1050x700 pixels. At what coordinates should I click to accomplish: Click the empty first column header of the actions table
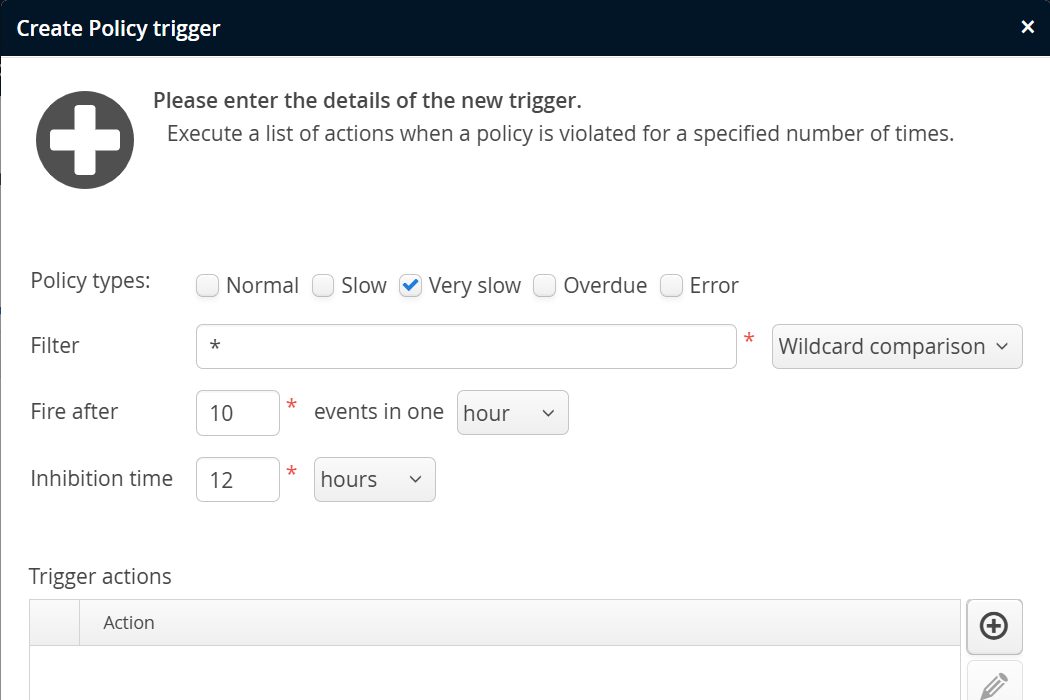54,623
